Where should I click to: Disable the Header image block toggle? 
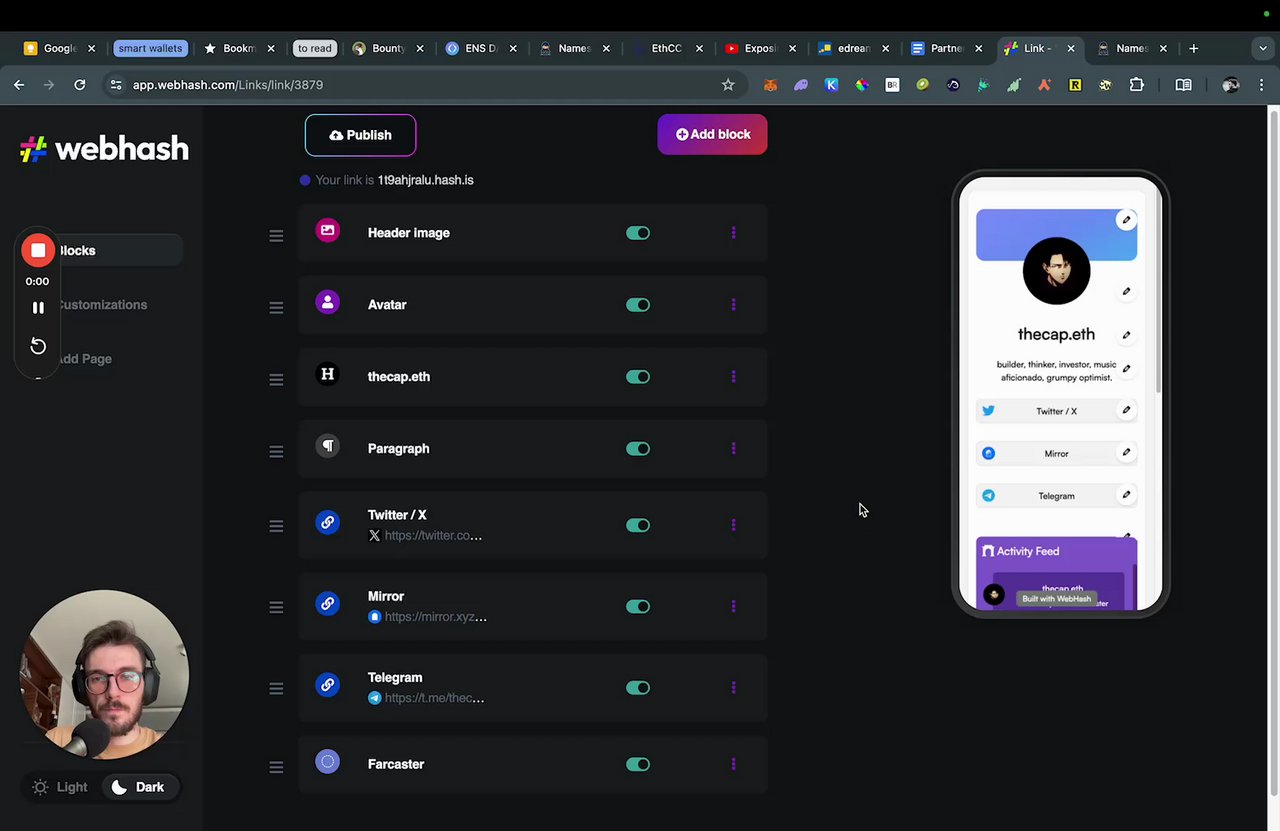(638, 233)
